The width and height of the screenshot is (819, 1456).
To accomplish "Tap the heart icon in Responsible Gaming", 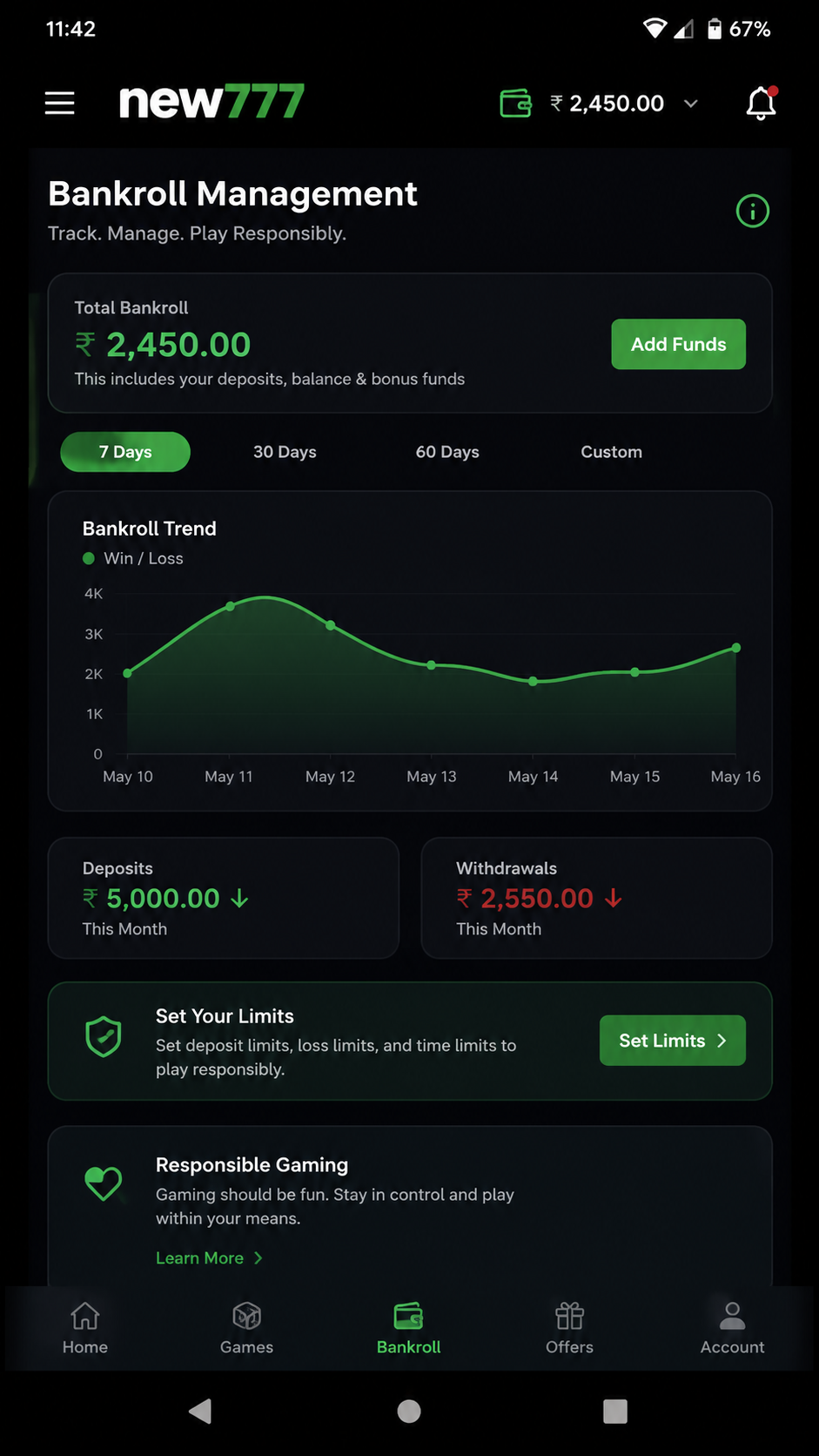I will [104, 1183].
